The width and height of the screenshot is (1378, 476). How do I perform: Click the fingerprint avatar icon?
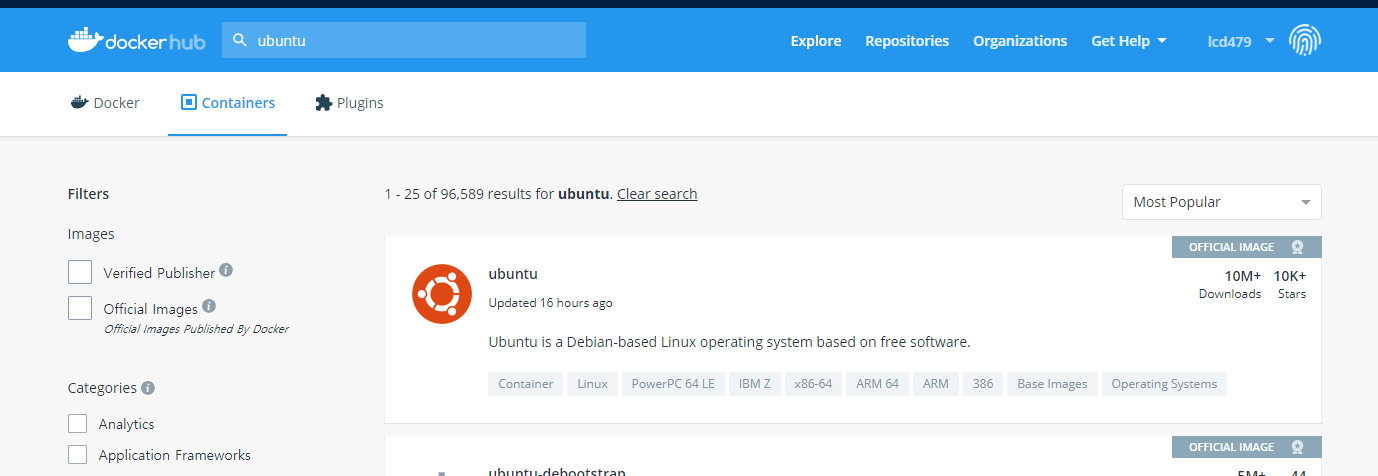(1304, 40)
